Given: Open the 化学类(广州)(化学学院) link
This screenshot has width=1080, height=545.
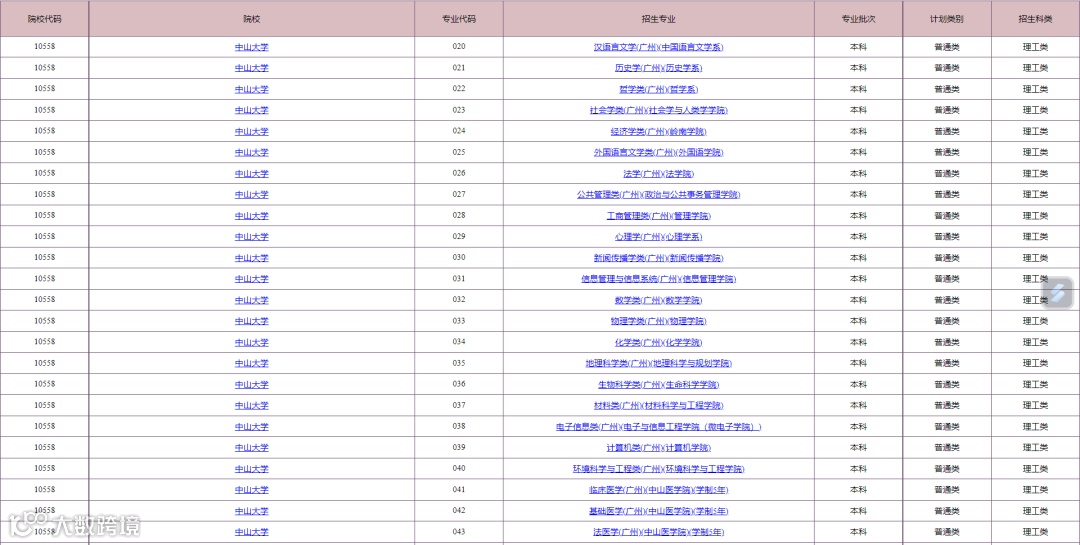Looking at the screenshot, I should click(658, 342).
